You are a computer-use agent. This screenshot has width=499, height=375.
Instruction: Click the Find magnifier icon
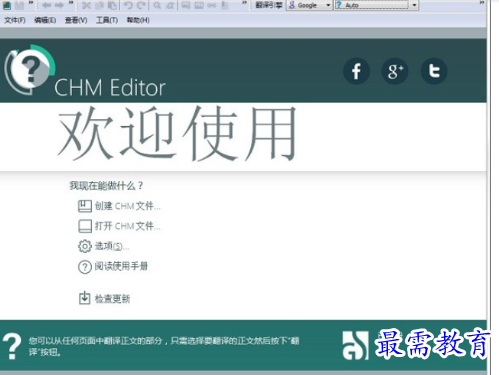(157, 5)
